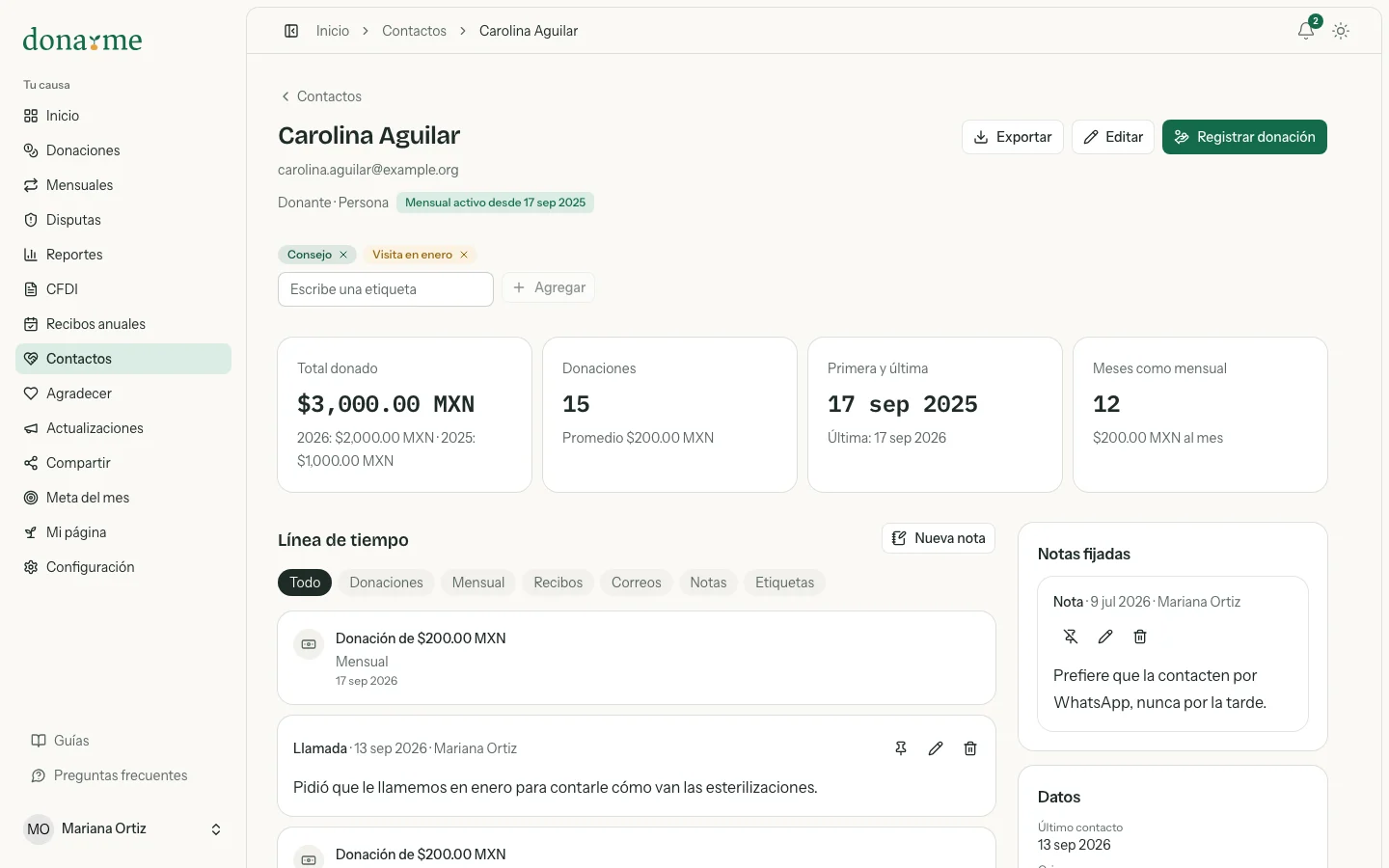Open Guías in the sidebar footer
The image size is (1389, 868).
point(123,741)
